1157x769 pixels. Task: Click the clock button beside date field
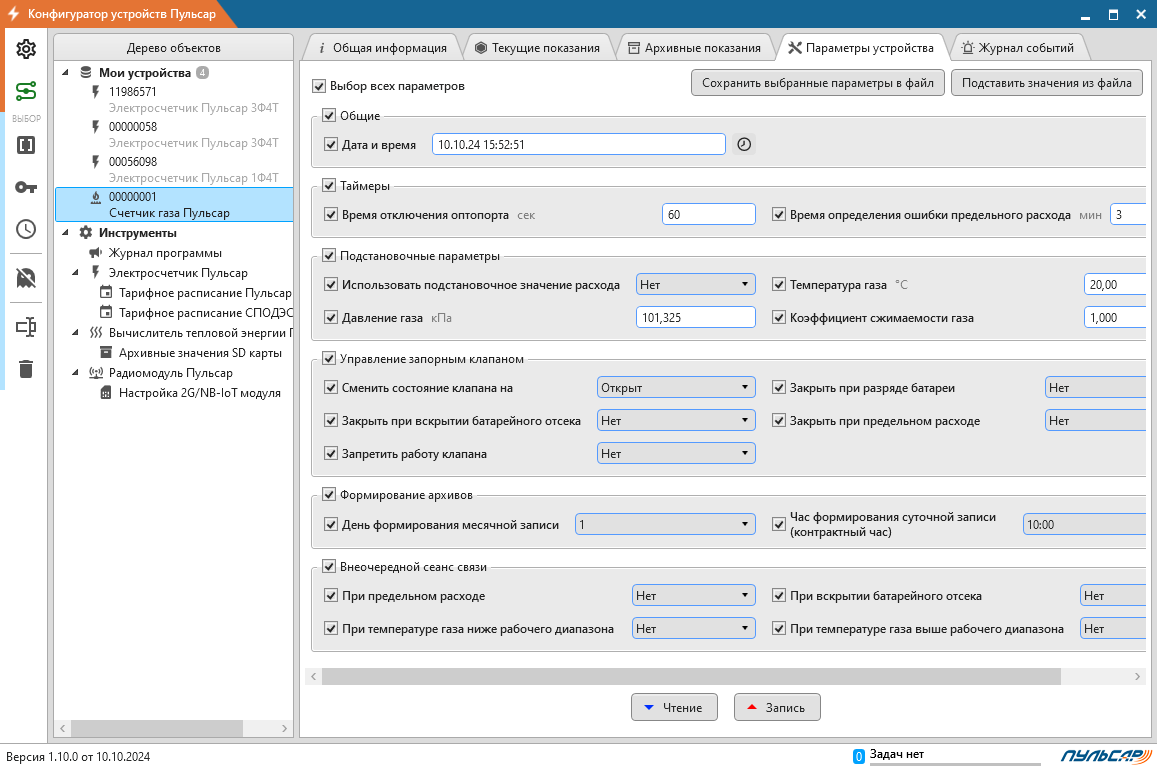click(x=744, y=144)
